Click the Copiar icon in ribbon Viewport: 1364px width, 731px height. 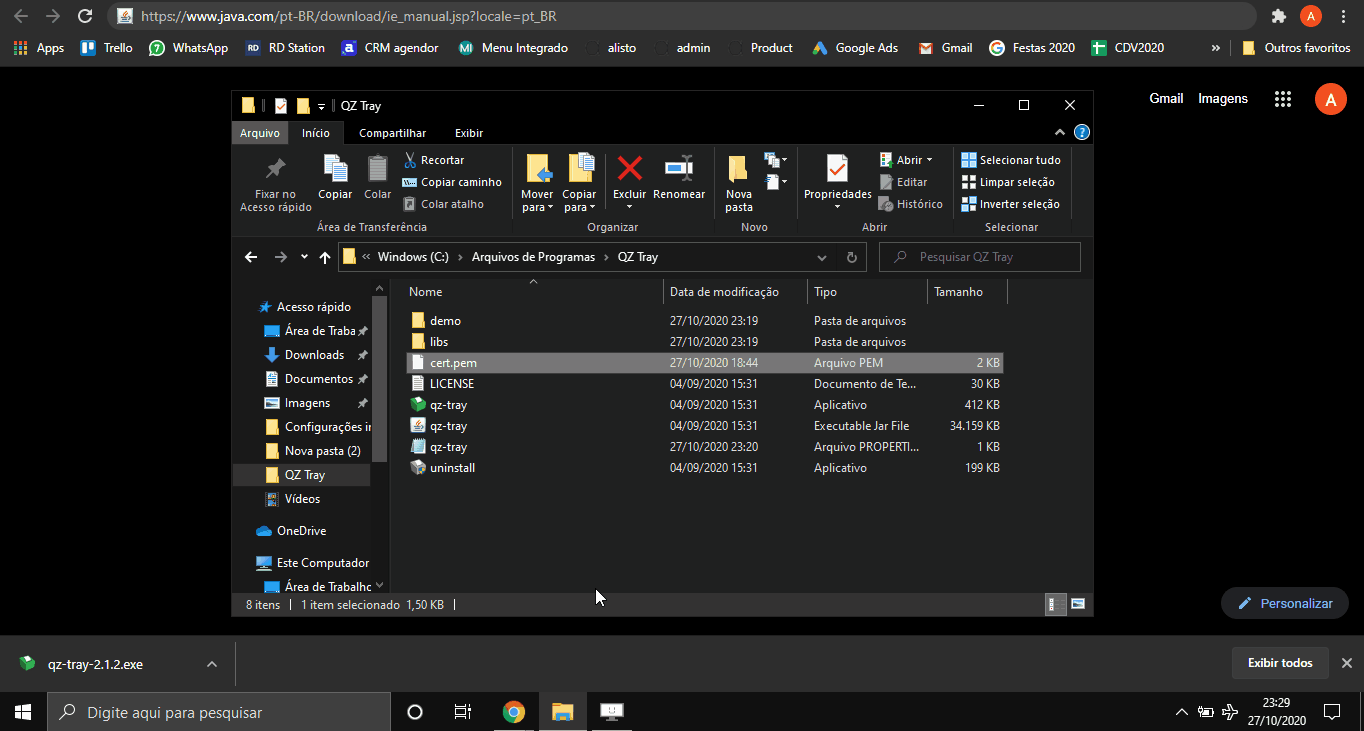[335, 168]
